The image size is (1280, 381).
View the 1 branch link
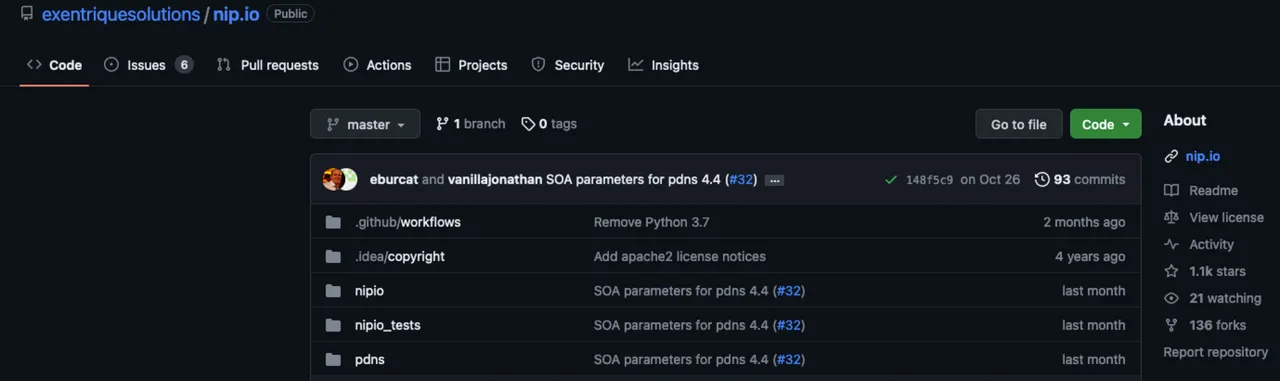[470, 124]
